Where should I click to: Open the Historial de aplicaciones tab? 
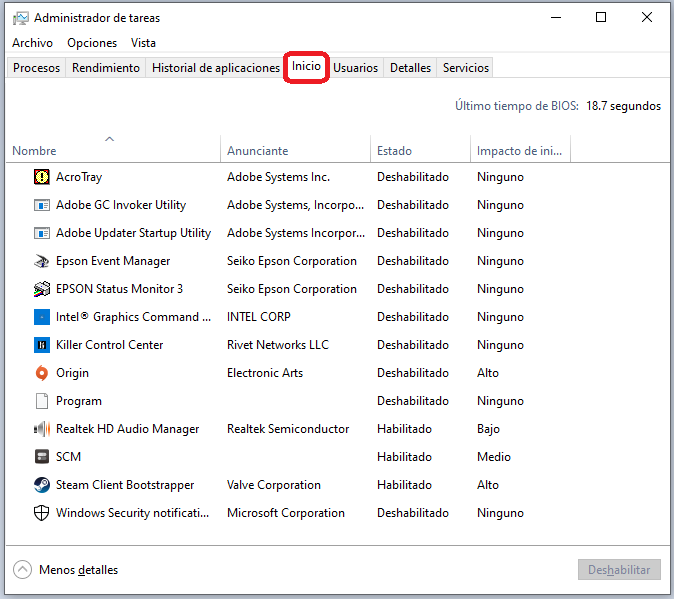pyautogui.click(x=216, y=68)
